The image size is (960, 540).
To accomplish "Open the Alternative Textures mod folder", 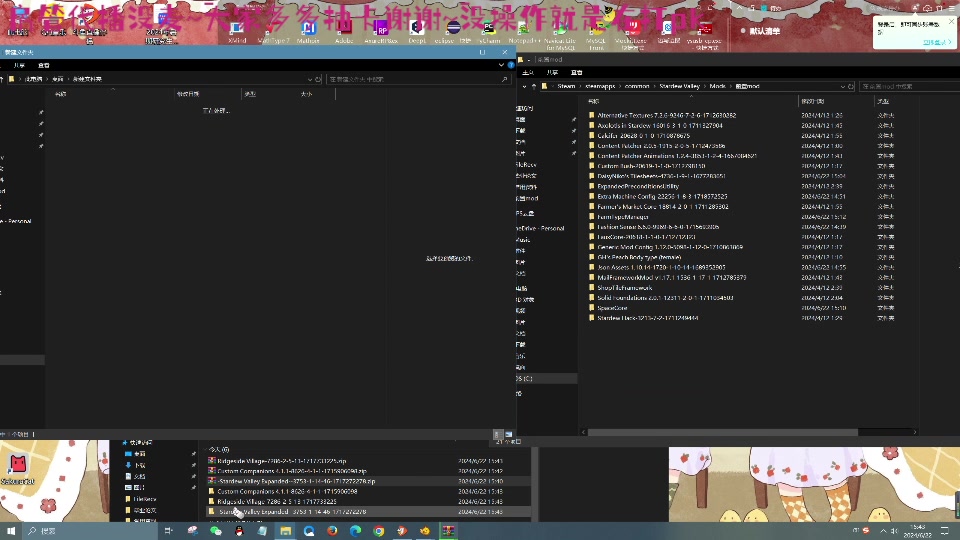I will (666, 115).
